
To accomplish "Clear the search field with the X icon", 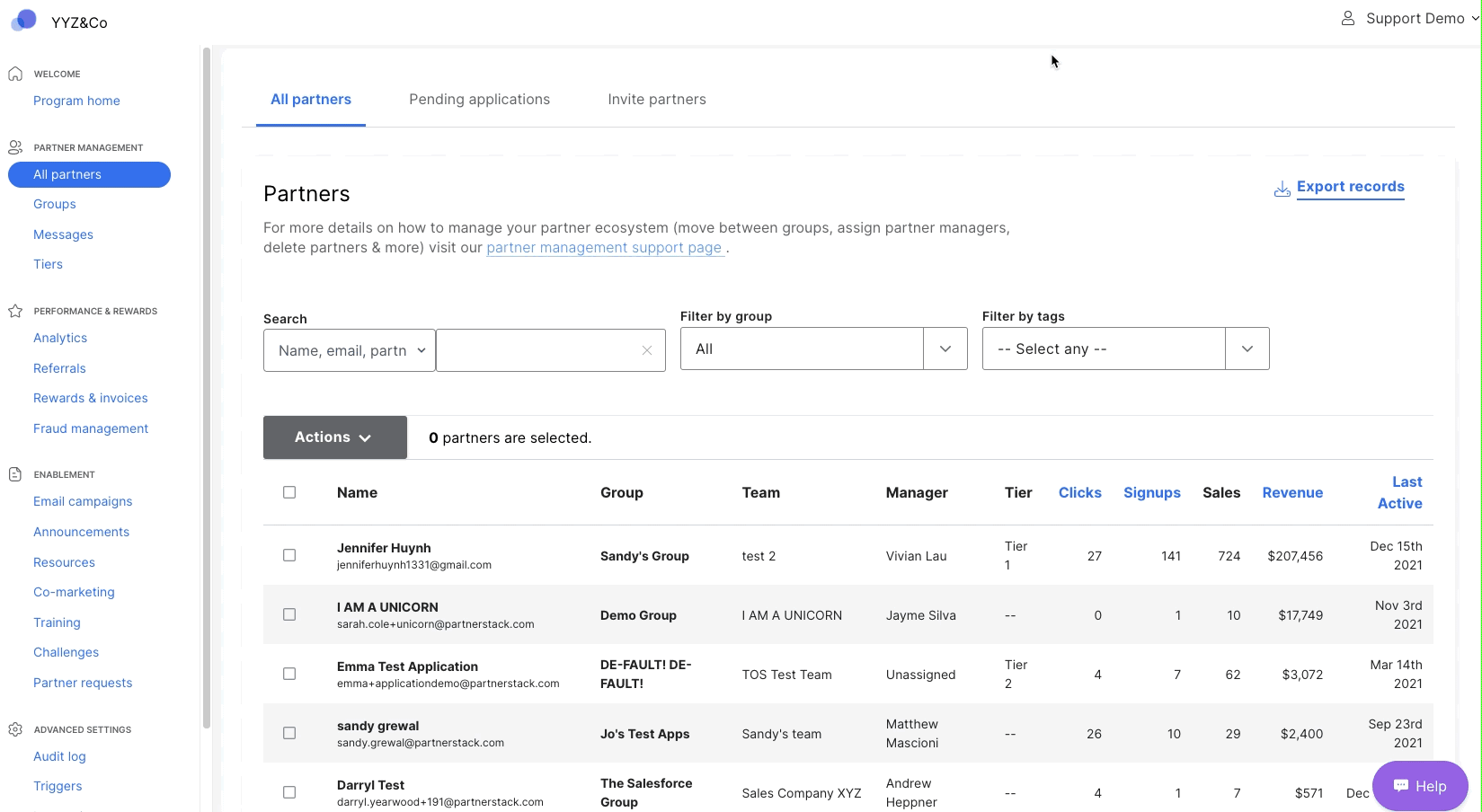I will (647, 350).
